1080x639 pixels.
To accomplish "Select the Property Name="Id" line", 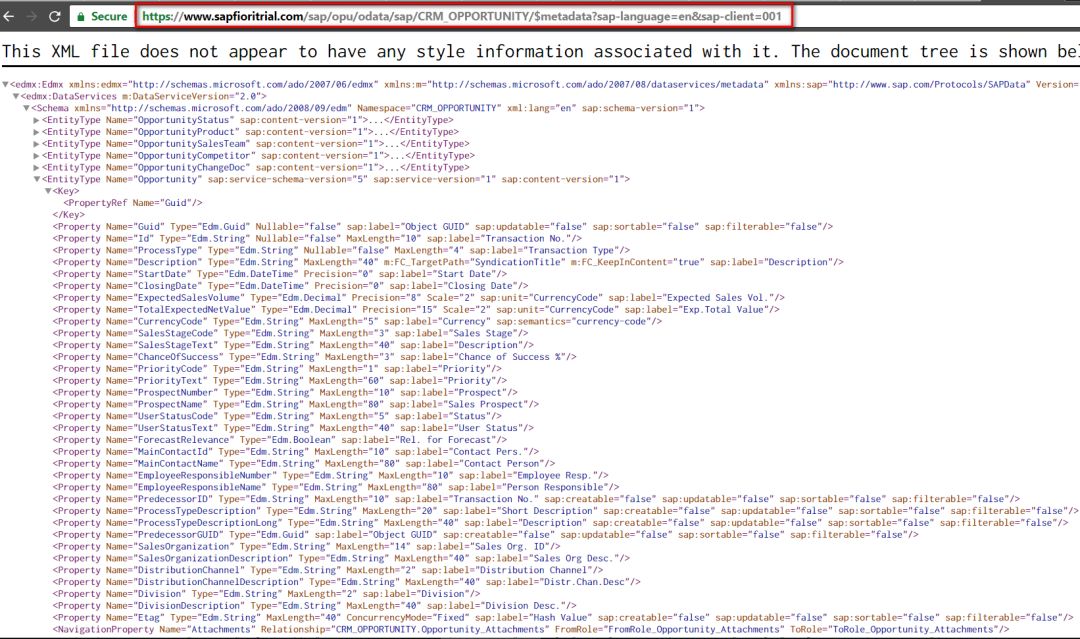I will pos(318,238).
